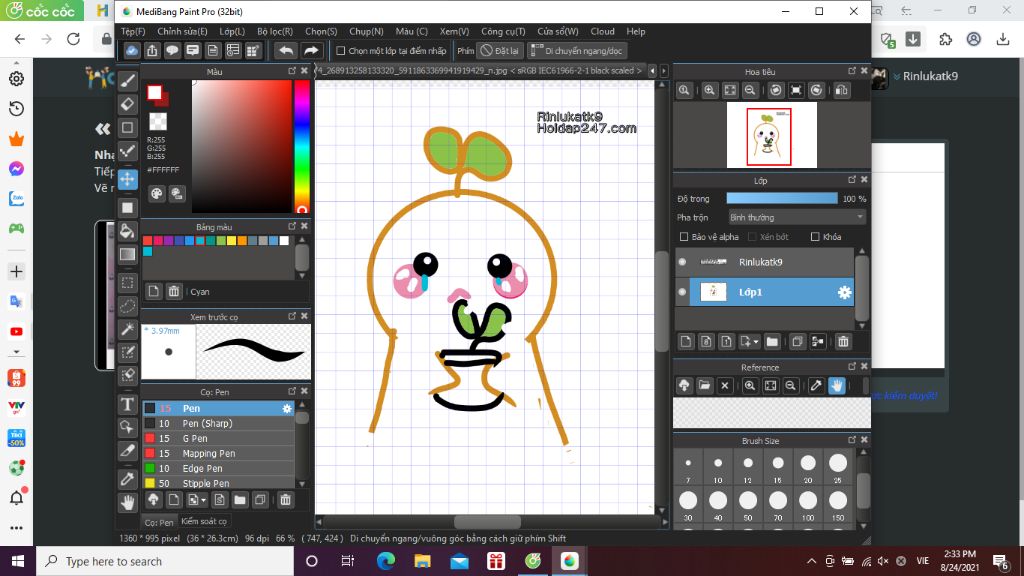Click the Undo arrow in the toolbar
Image resolution: width=1024 pixels, height=576 pixels.
pos(286,50)
